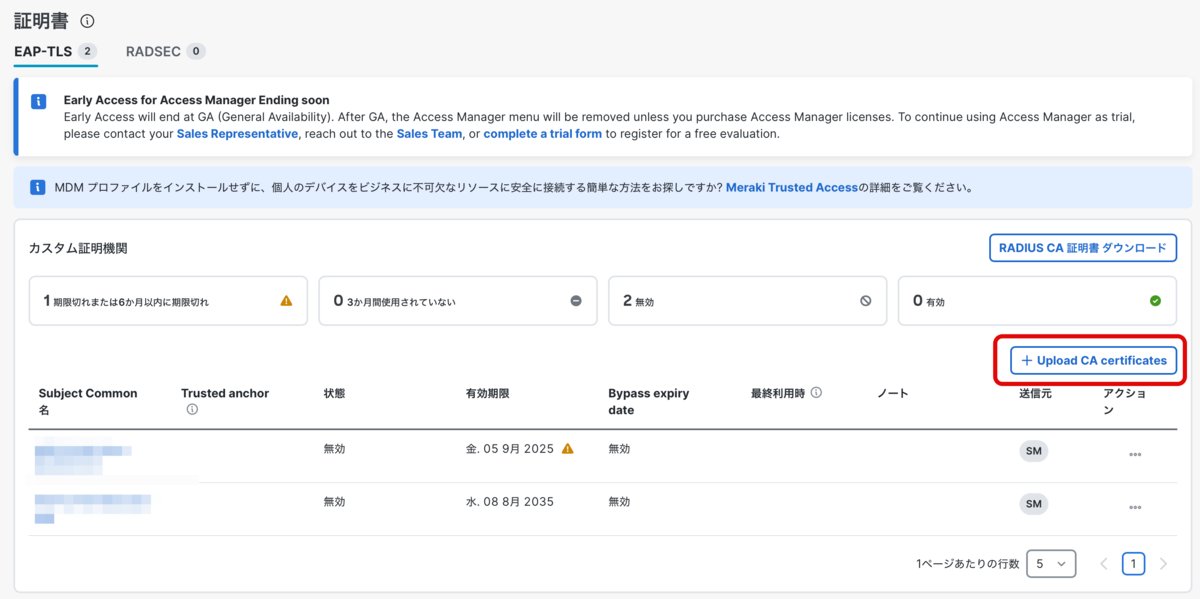Go to the previous page arrow

(x=1104, y=564)
